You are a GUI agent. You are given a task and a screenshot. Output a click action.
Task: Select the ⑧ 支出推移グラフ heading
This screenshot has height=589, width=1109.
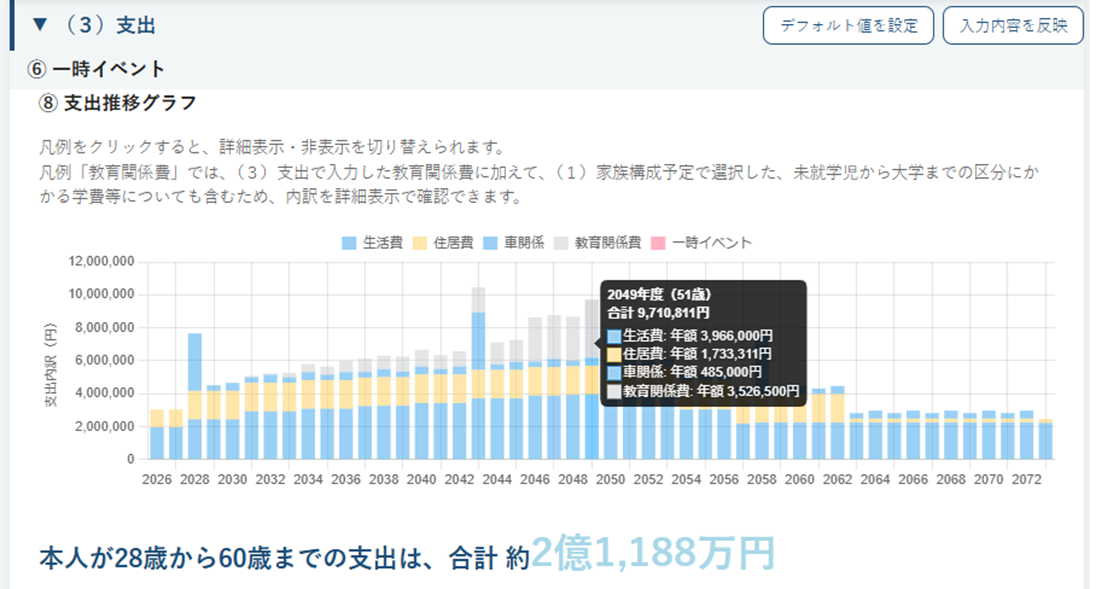(x=117, y=103)
